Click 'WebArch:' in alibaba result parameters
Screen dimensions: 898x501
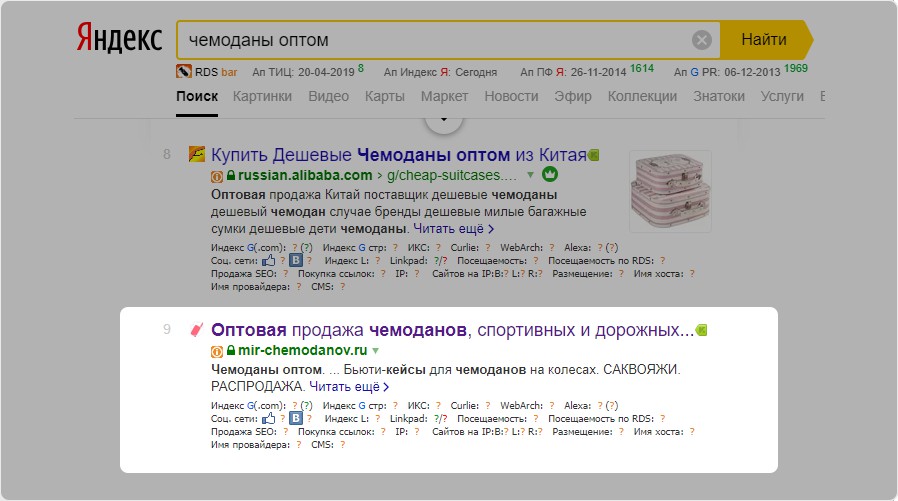click(x=521, y=247)
